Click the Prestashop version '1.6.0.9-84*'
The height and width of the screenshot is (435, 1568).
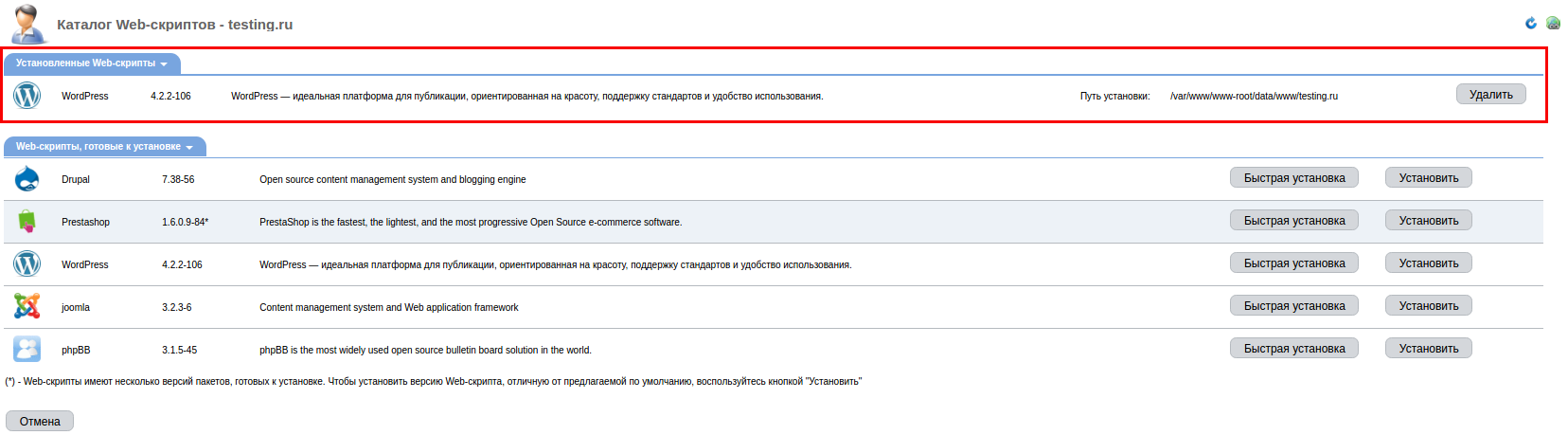[186, 222]
